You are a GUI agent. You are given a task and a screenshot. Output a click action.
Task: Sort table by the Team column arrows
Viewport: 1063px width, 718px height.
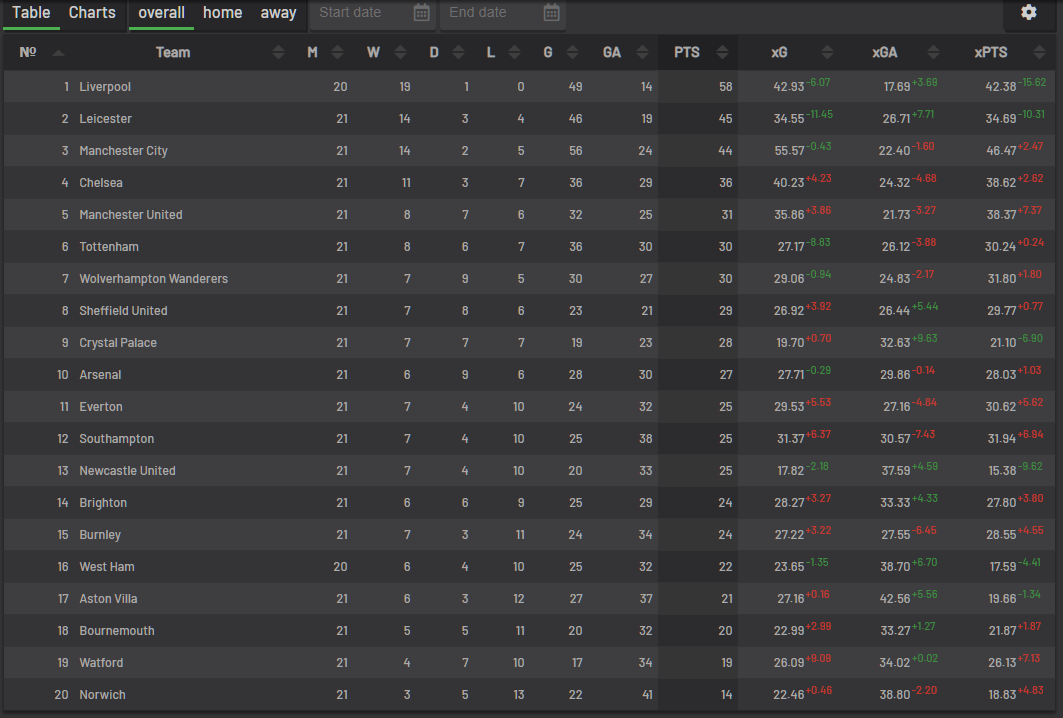pyautogui.click(x=278, y=52)
